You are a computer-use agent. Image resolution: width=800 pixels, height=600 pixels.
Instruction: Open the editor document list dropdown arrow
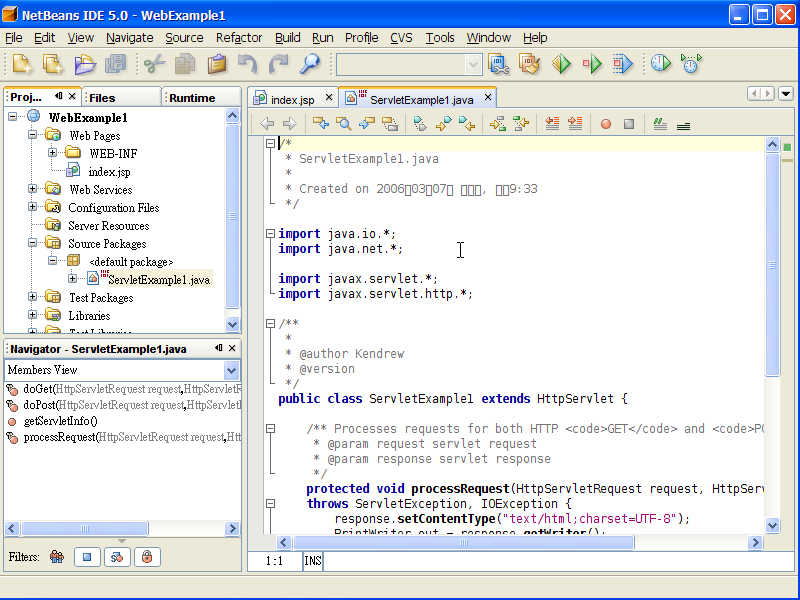tap(786, 93)
